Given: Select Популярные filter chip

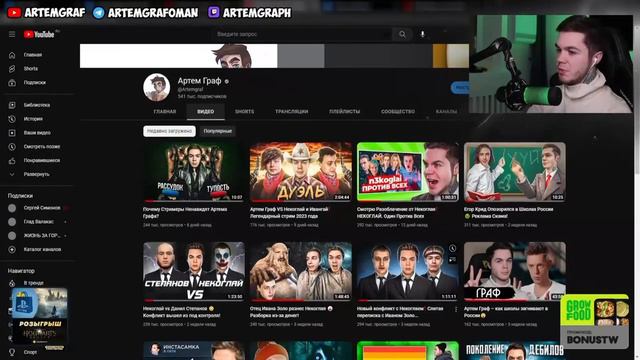Looking at the screenshot, I should pos(218,131).
